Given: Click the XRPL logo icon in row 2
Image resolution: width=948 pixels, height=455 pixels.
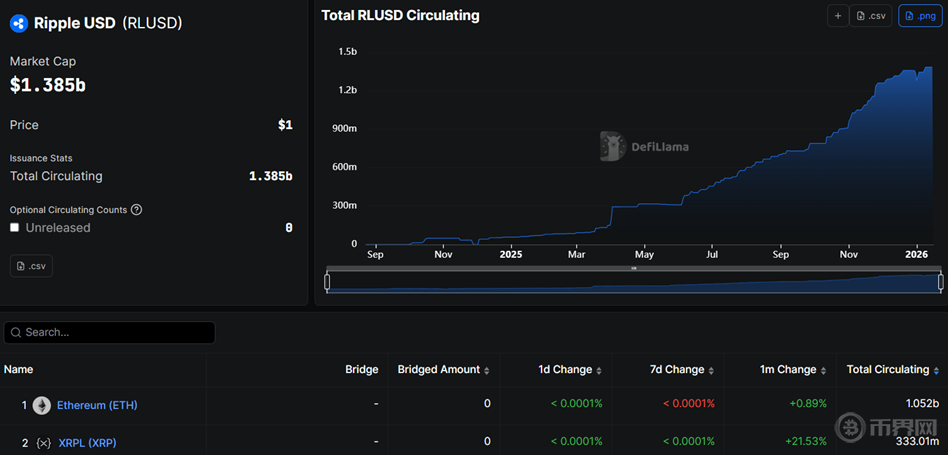Looking at the screenshot, I should point(44,444).
